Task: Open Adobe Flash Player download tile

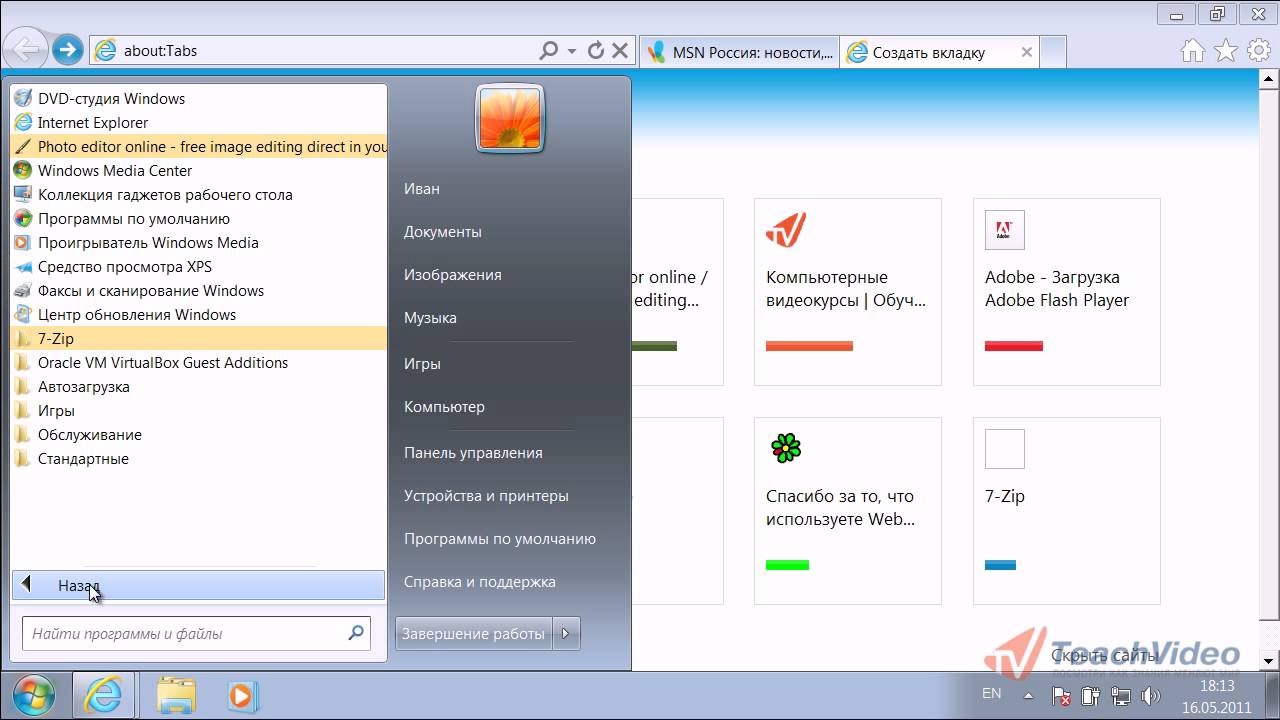Action: (x=1067, y=292)
